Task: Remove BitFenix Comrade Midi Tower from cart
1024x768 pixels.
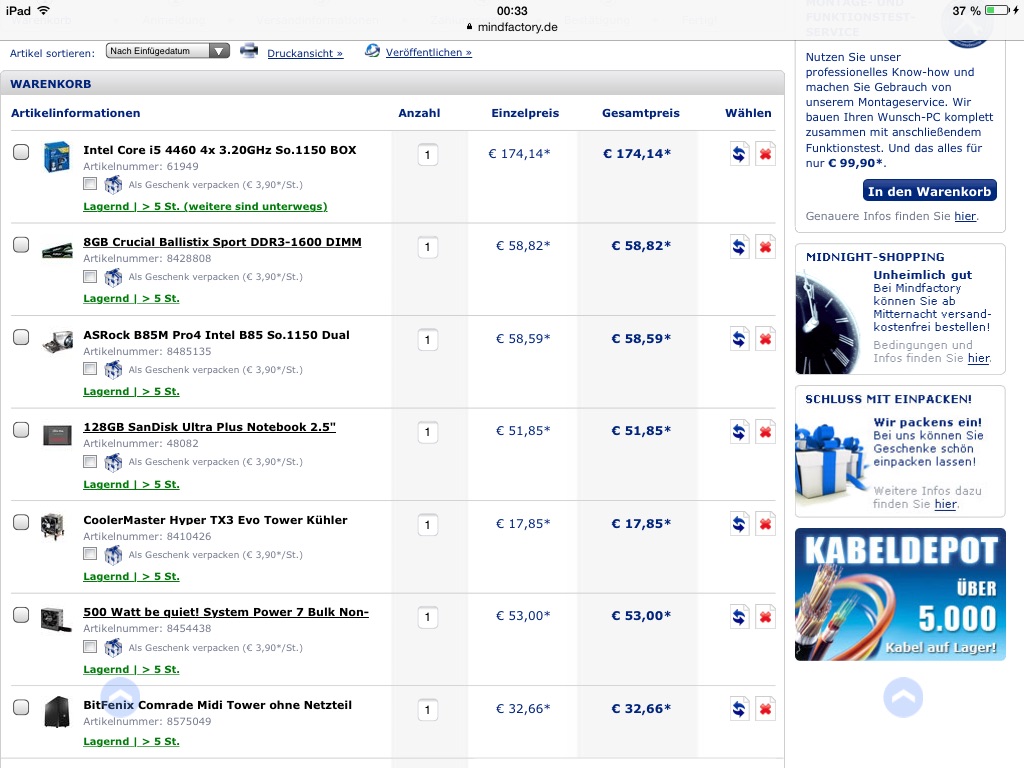Action: coord(765,709)
